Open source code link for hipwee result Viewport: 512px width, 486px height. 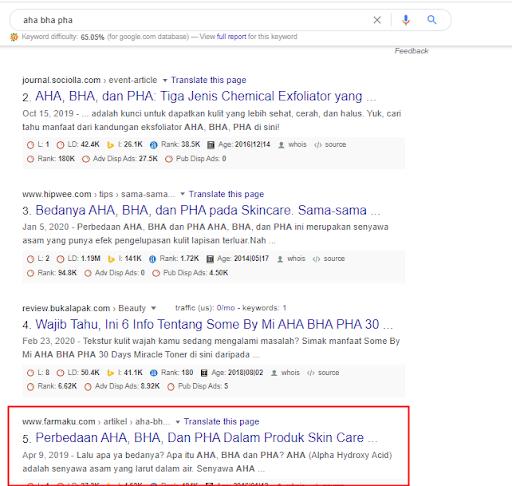click(x=329, y=259)
